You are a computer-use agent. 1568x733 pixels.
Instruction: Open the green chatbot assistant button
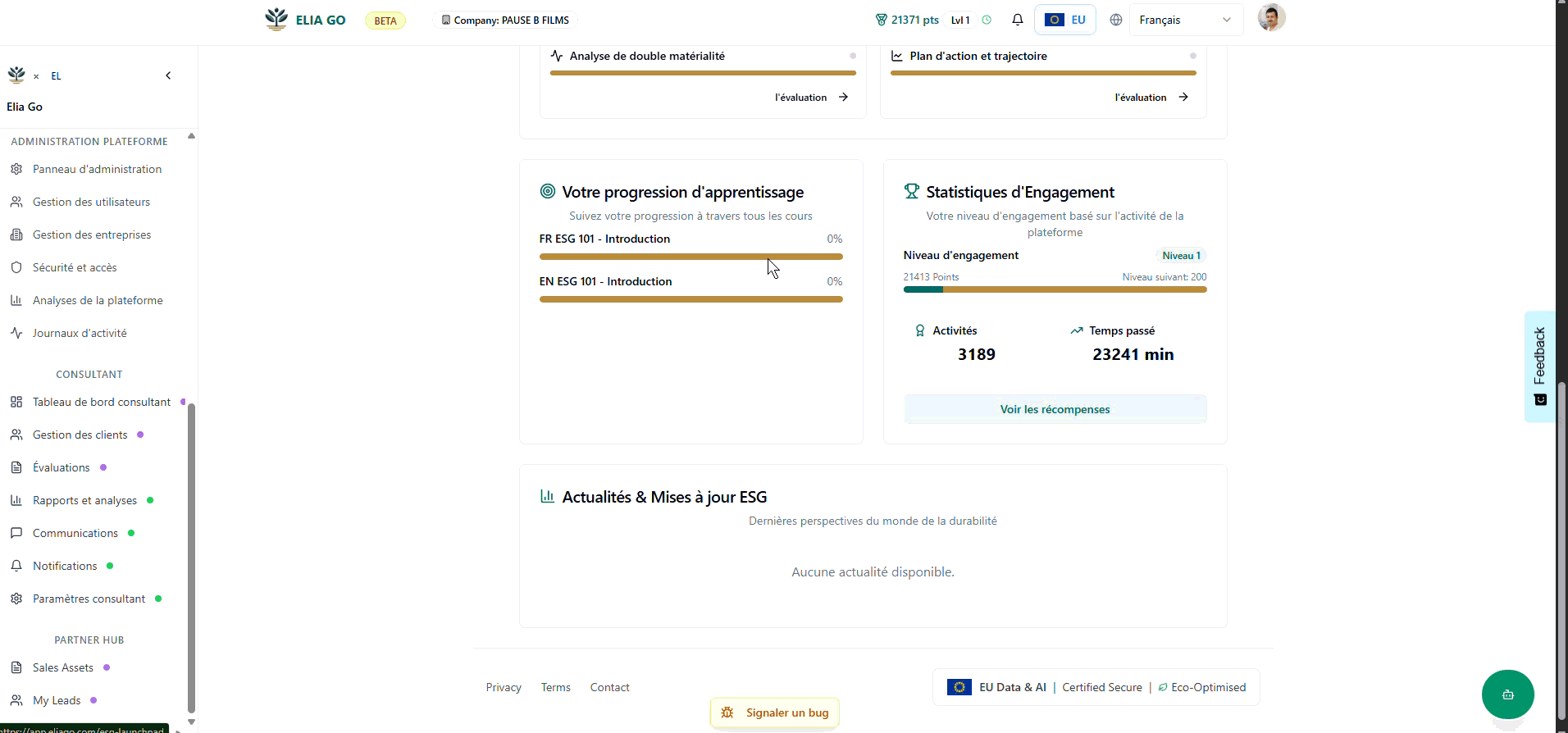1507,694
